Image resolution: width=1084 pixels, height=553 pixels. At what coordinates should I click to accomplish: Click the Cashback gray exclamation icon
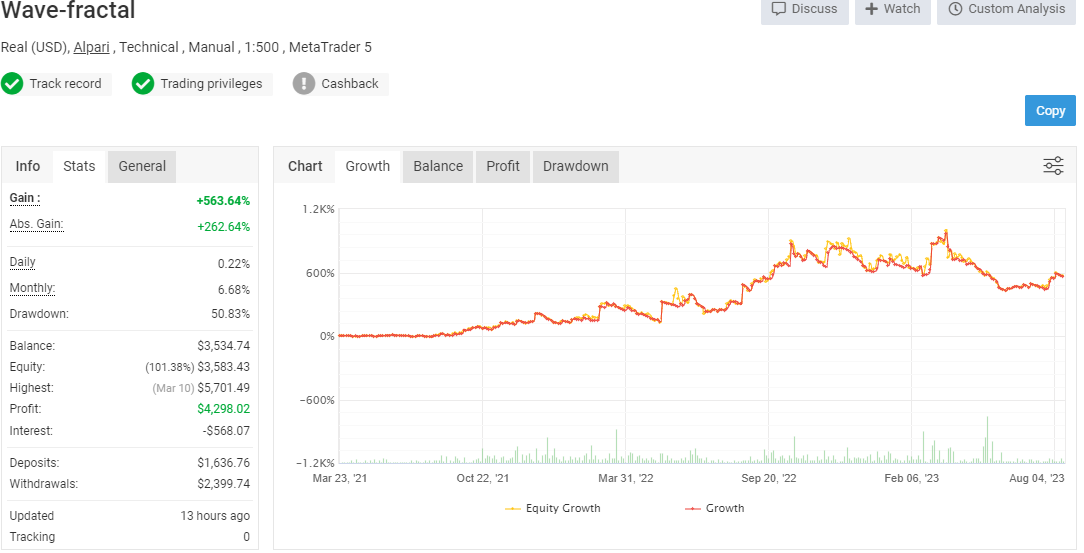coord(303,84)
